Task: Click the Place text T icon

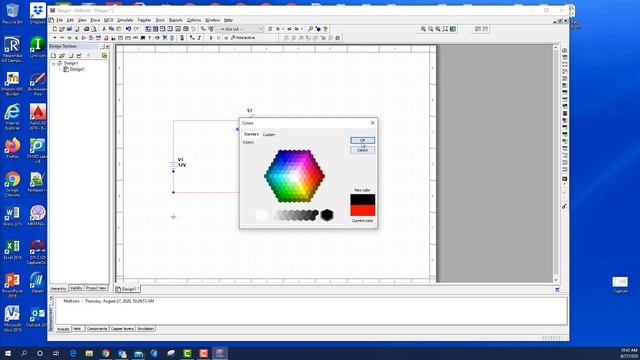Action: point(149,38)
